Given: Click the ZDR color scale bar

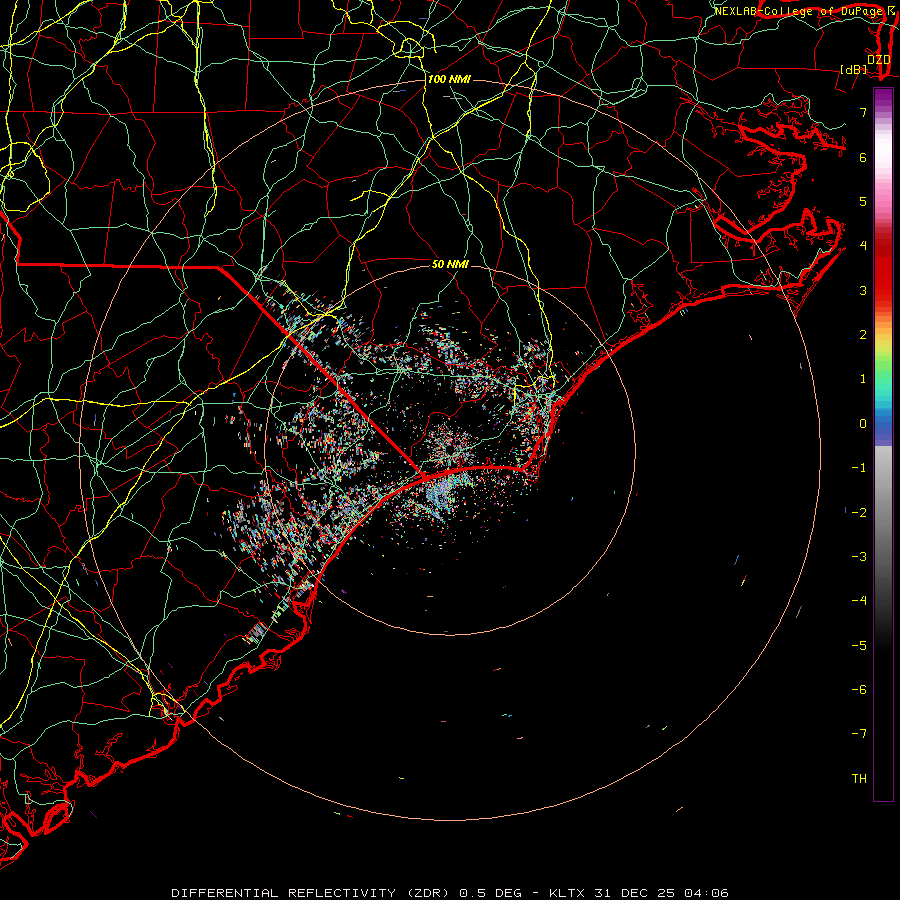Looking at the screenshot, I should tap(883, 444).
